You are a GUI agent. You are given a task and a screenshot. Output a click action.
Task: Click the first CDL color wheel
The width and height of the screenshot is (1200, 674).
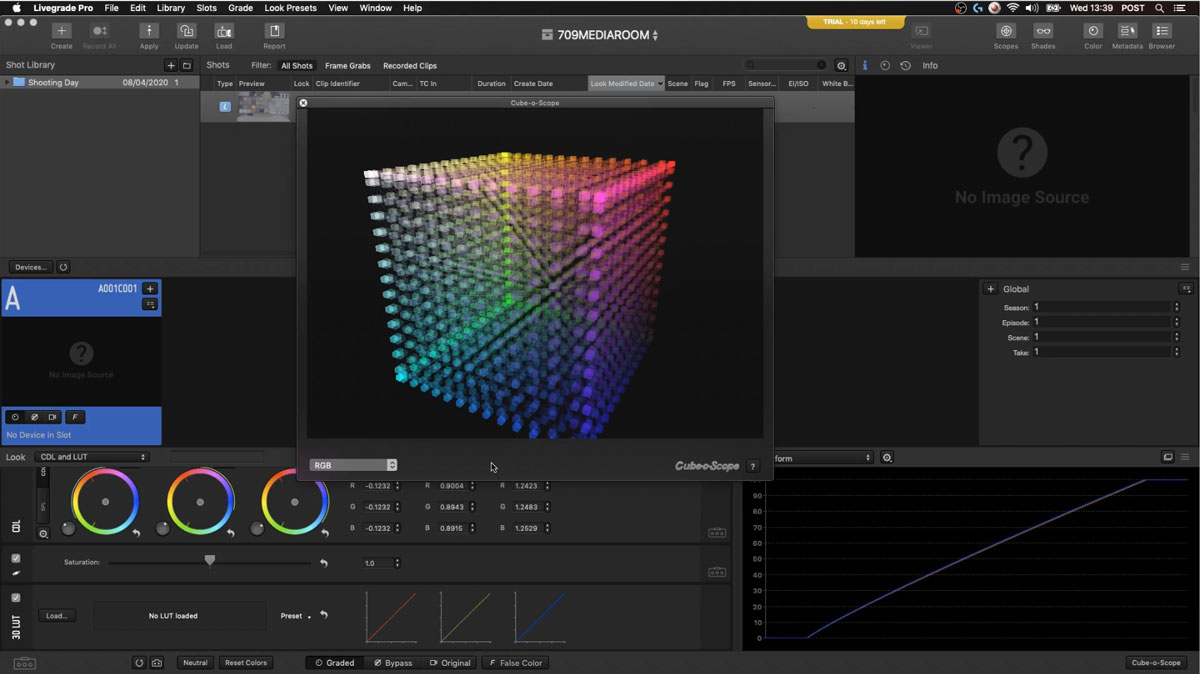point(106,502)
